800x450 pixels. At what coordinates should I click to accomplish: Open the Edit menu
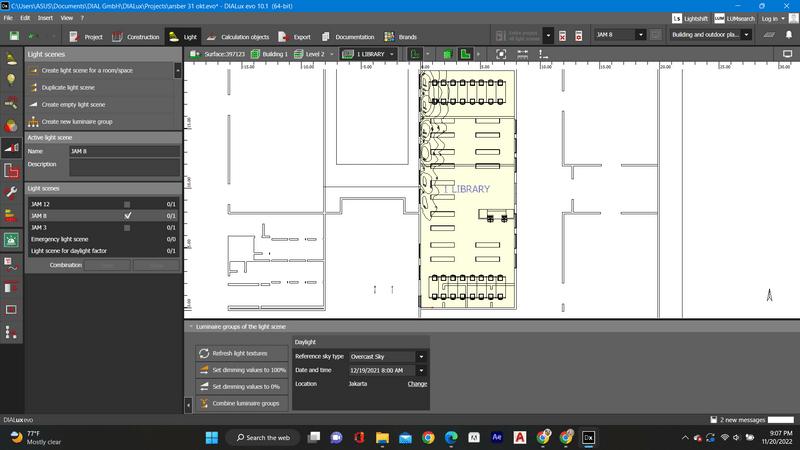click(25, 18)
